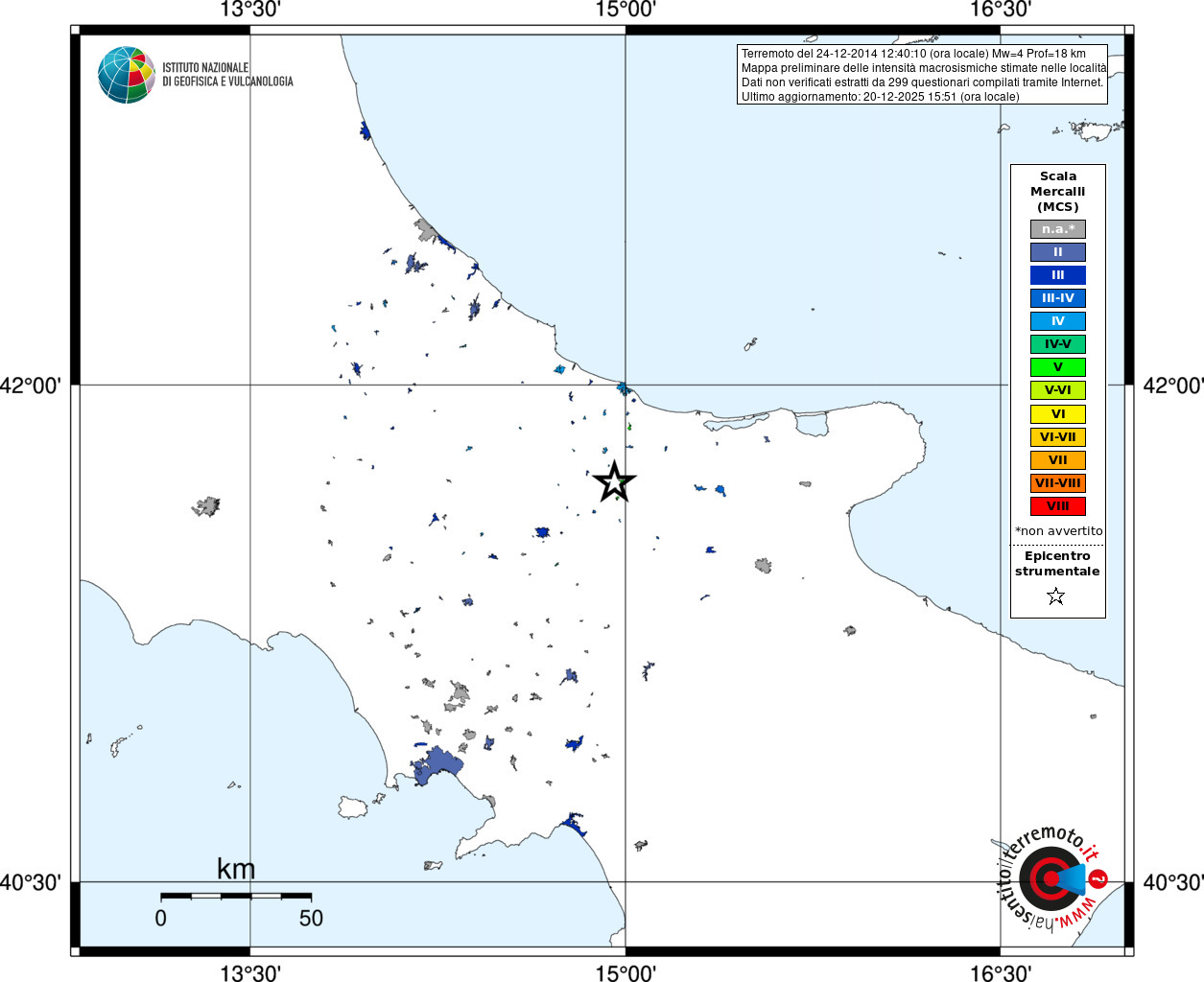Pick the III-IV legend color box

(1057, 298)
